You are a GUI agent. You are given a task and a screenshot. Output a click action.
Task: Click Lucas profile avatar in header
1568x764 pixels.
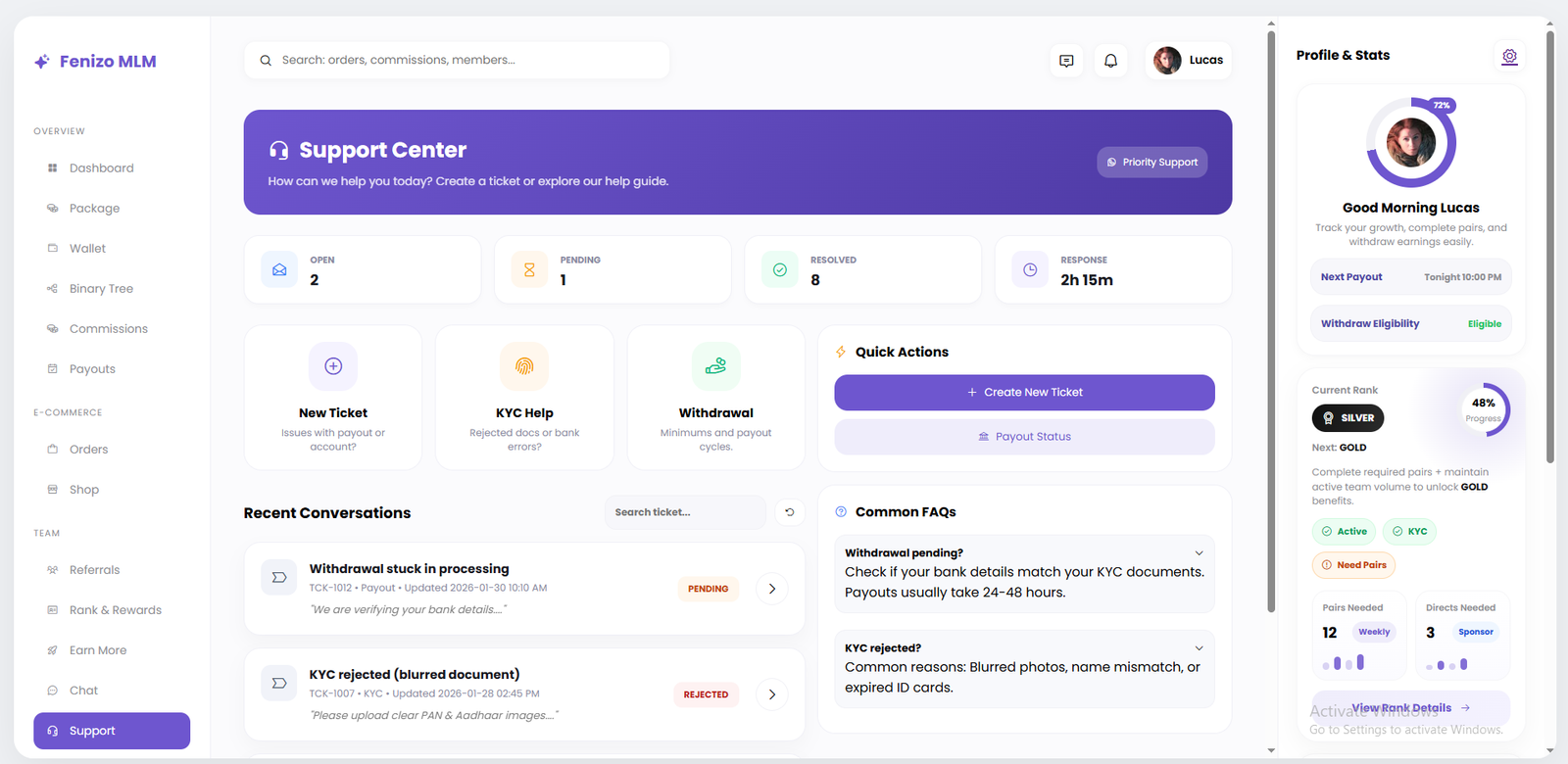click(1167, 61)
